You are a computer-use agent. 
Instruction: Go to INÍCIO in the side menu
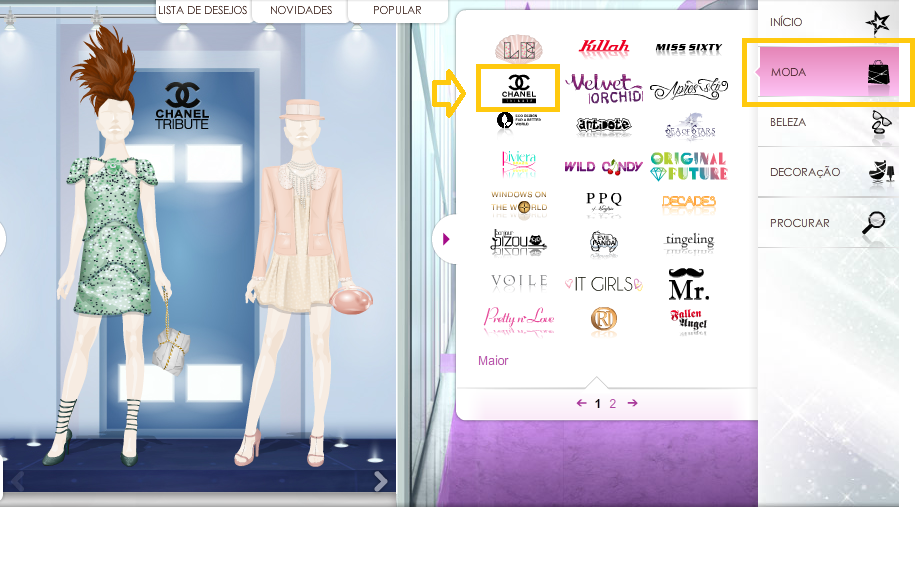(828, 22)
